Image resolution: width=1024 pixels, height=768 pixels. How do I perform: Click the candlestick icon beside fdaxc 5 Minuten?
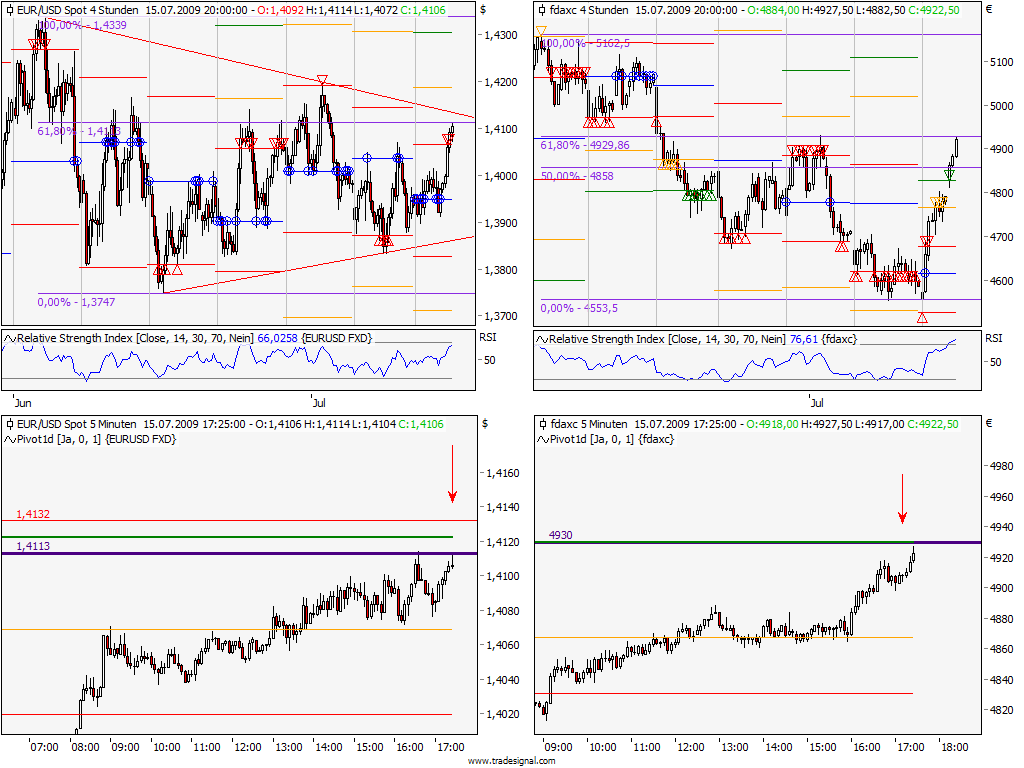(x=542, y=424)
